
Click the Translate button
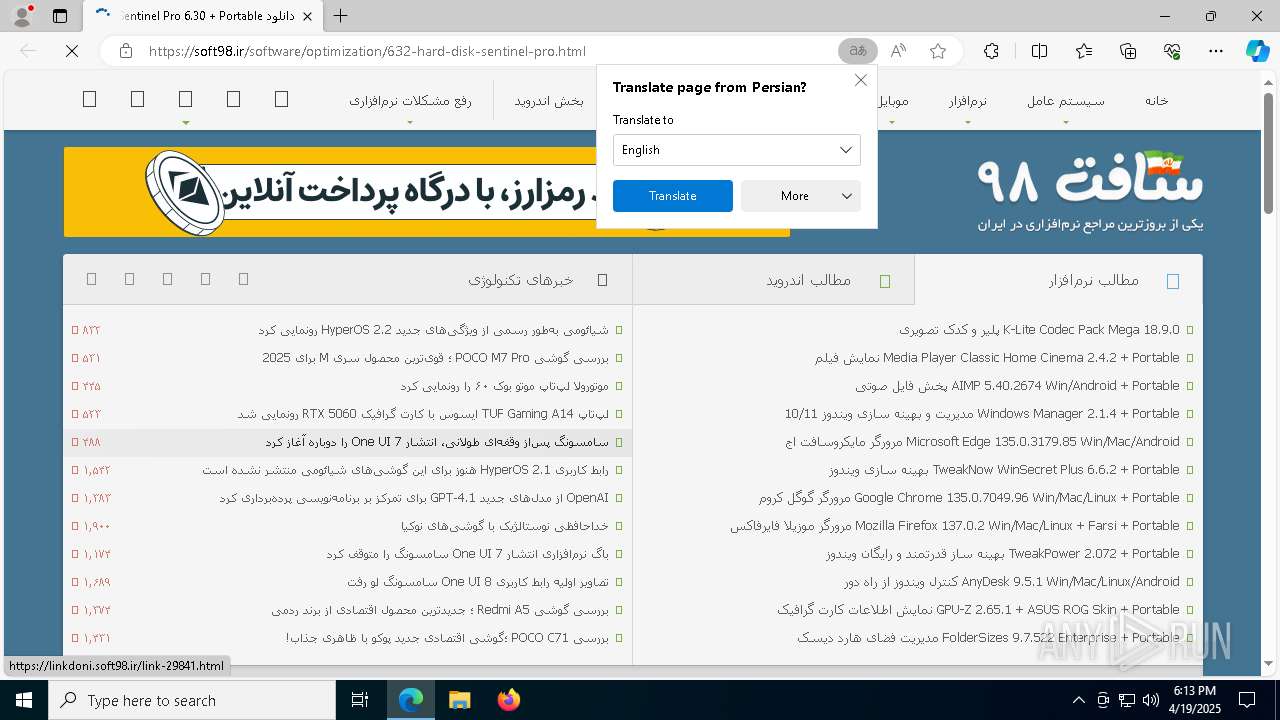tap(673, 196)
